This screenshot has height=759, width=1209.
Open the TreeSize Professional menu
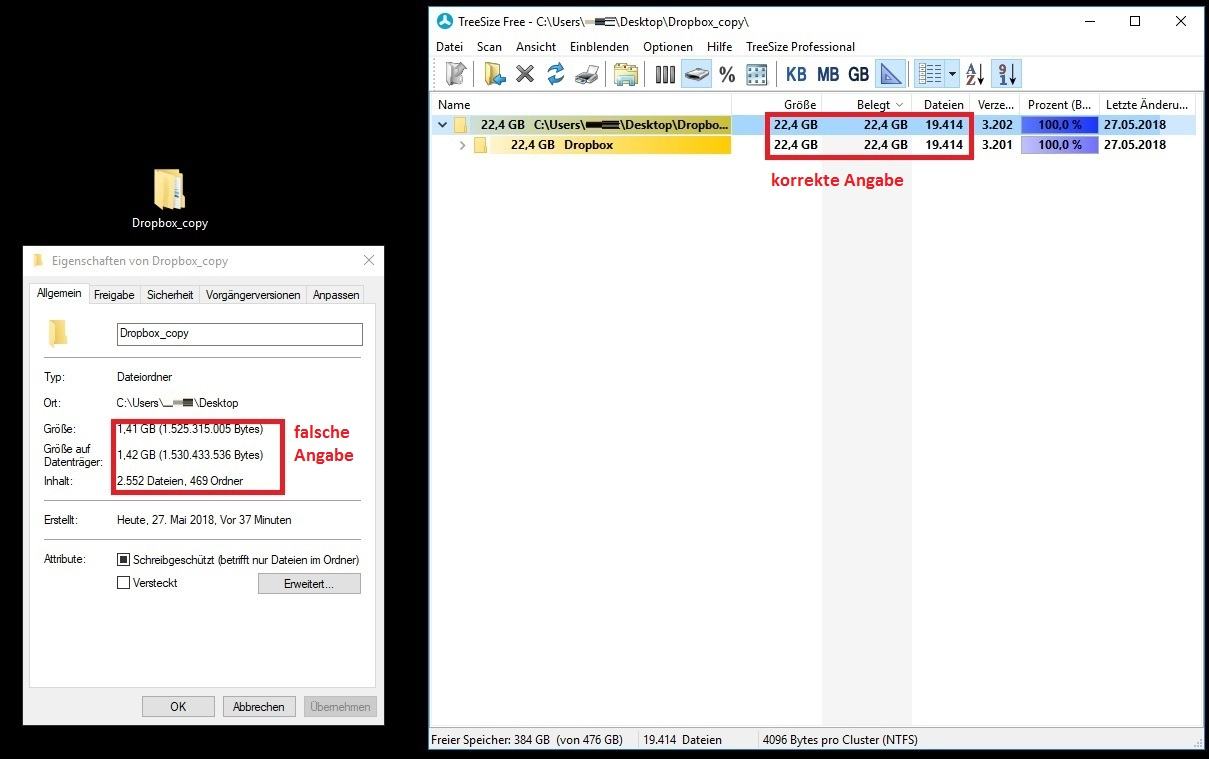[800, 47]
